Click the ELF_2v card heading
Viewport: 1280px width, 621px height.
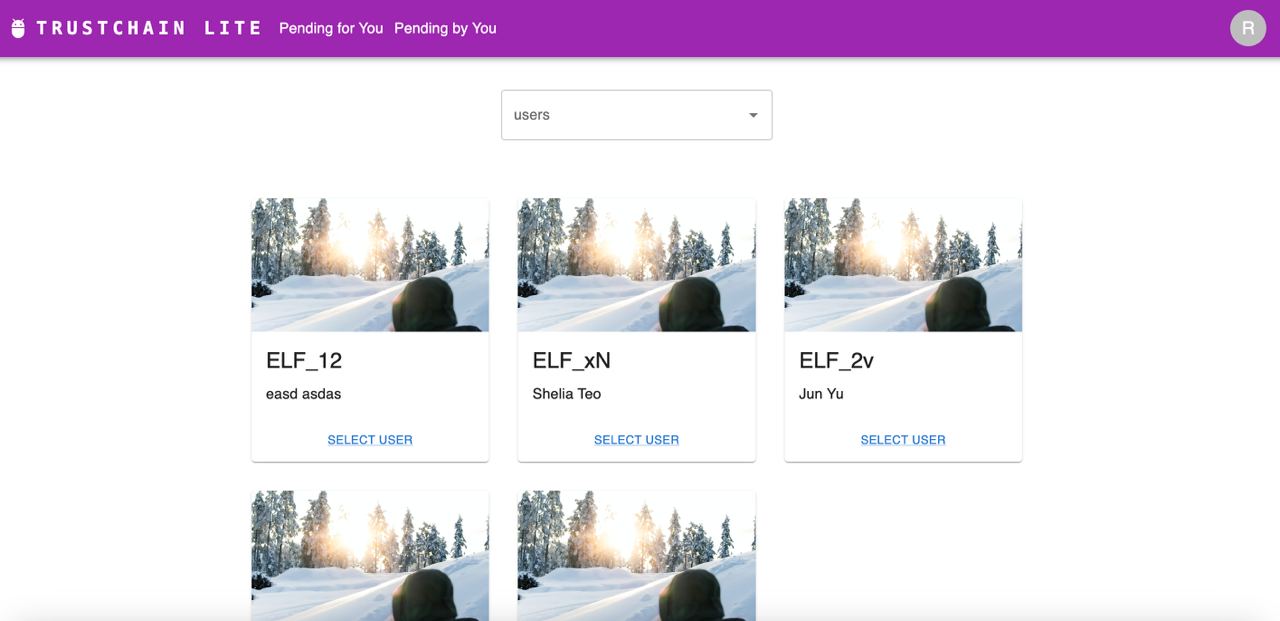click(x=836, y=361)
